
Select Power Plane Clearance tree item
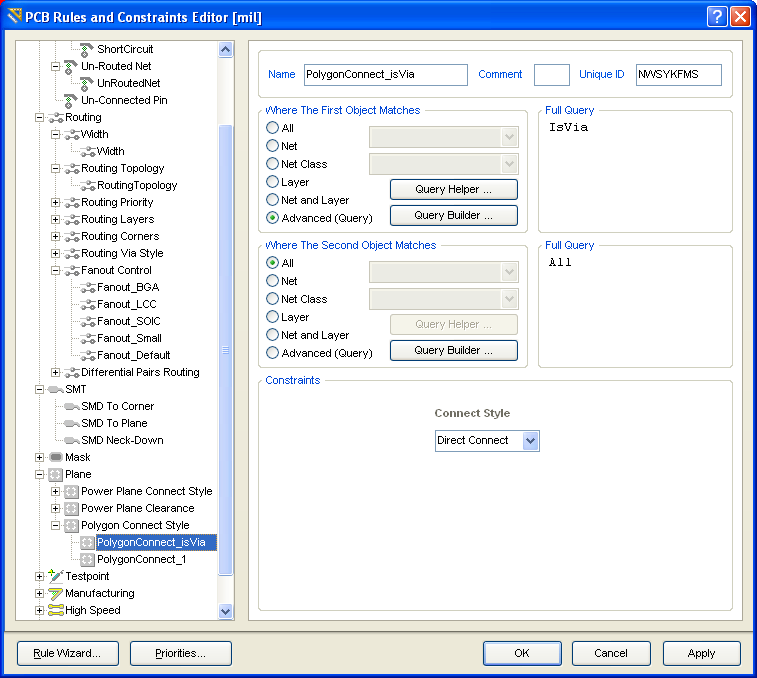(x=137, y=508)
